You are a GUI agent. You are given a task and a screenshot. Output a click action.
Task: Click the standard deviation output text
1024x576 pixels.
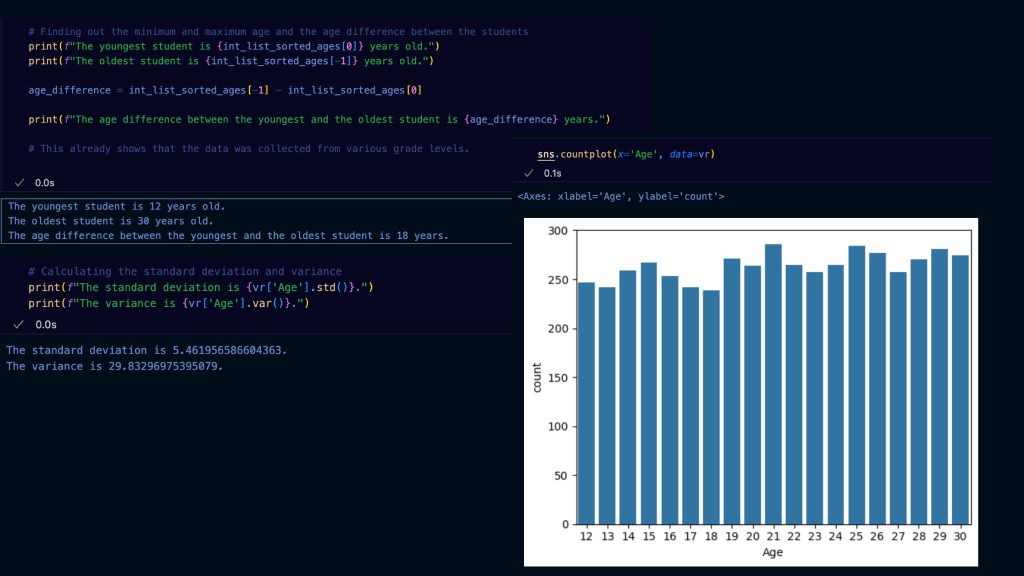pyautogui.click(x=130, y=350)
